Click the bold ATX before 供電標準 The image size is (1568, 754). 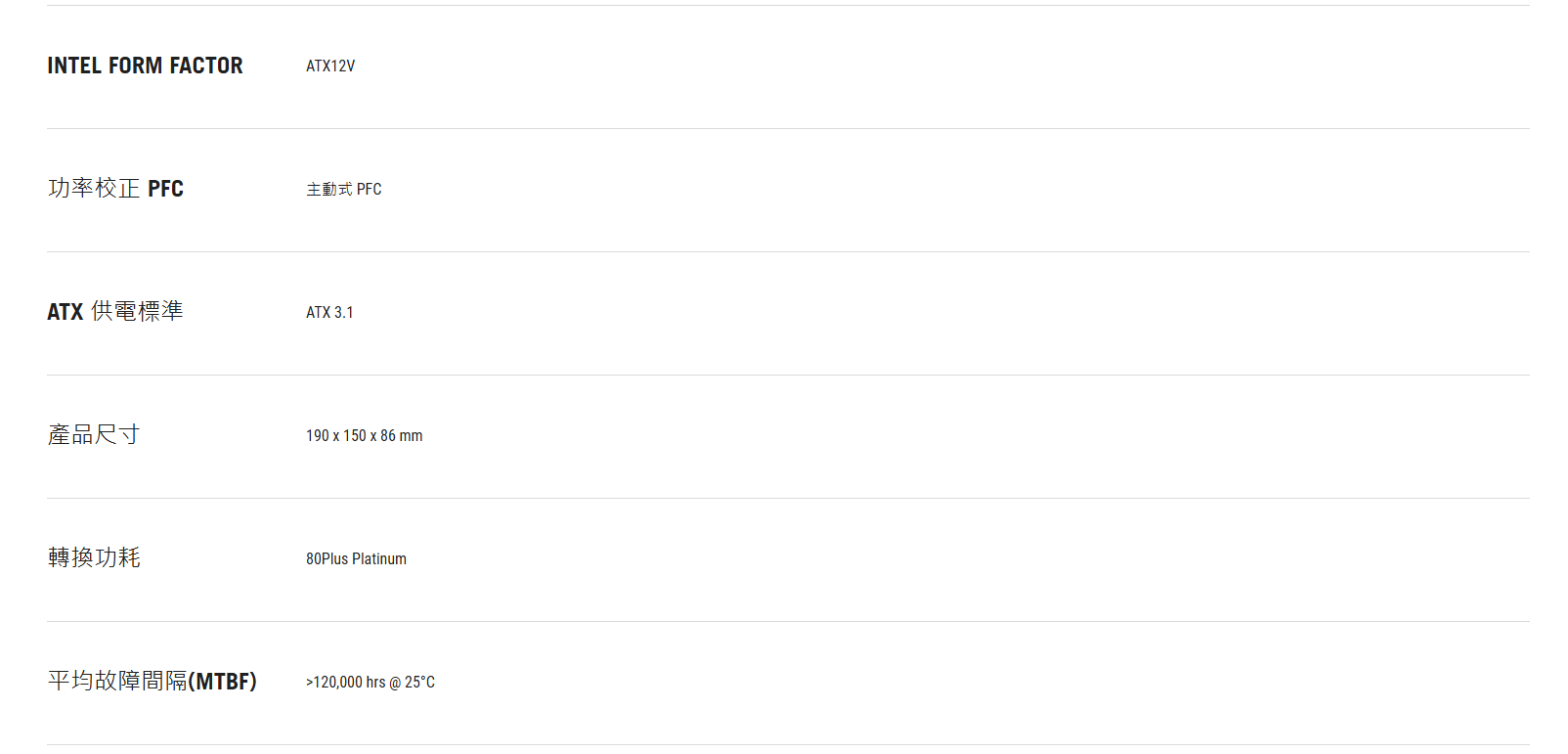click(x=65, y=312)
